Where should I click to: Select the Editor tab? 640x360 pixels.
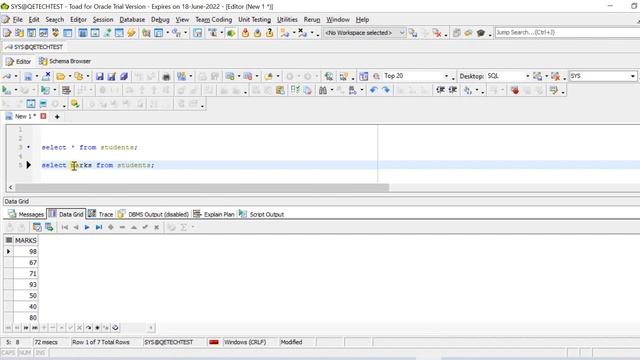(18, 61)
